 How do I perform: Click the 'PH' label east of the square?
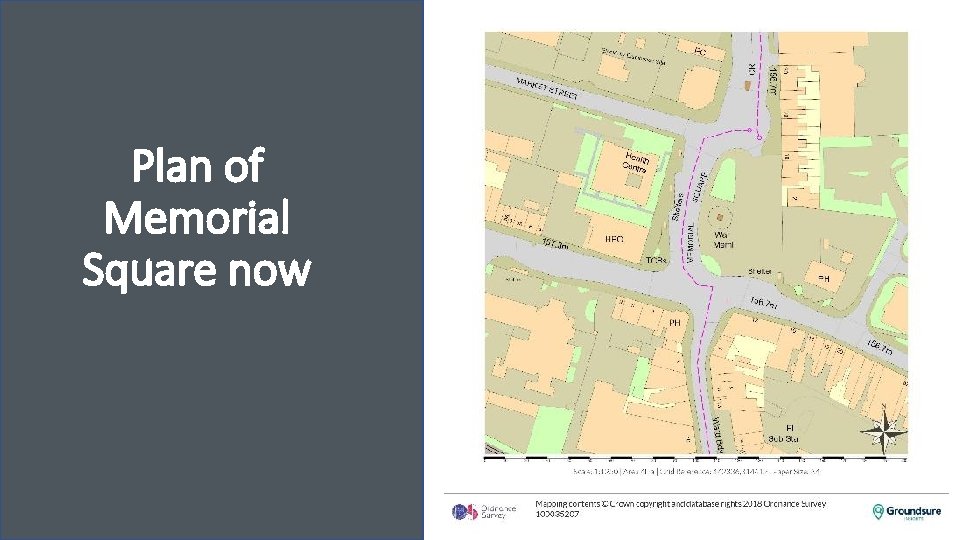824,279
